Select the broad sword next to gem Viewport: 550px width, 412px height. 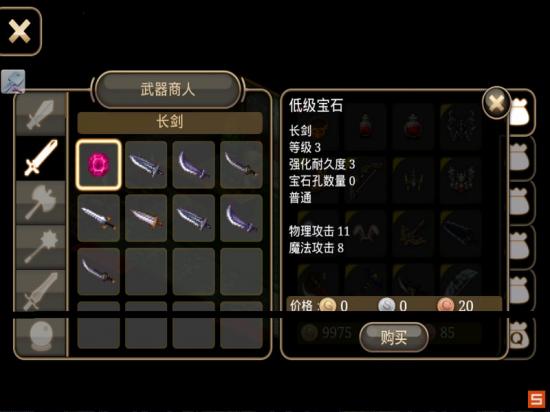pos(146,164)
